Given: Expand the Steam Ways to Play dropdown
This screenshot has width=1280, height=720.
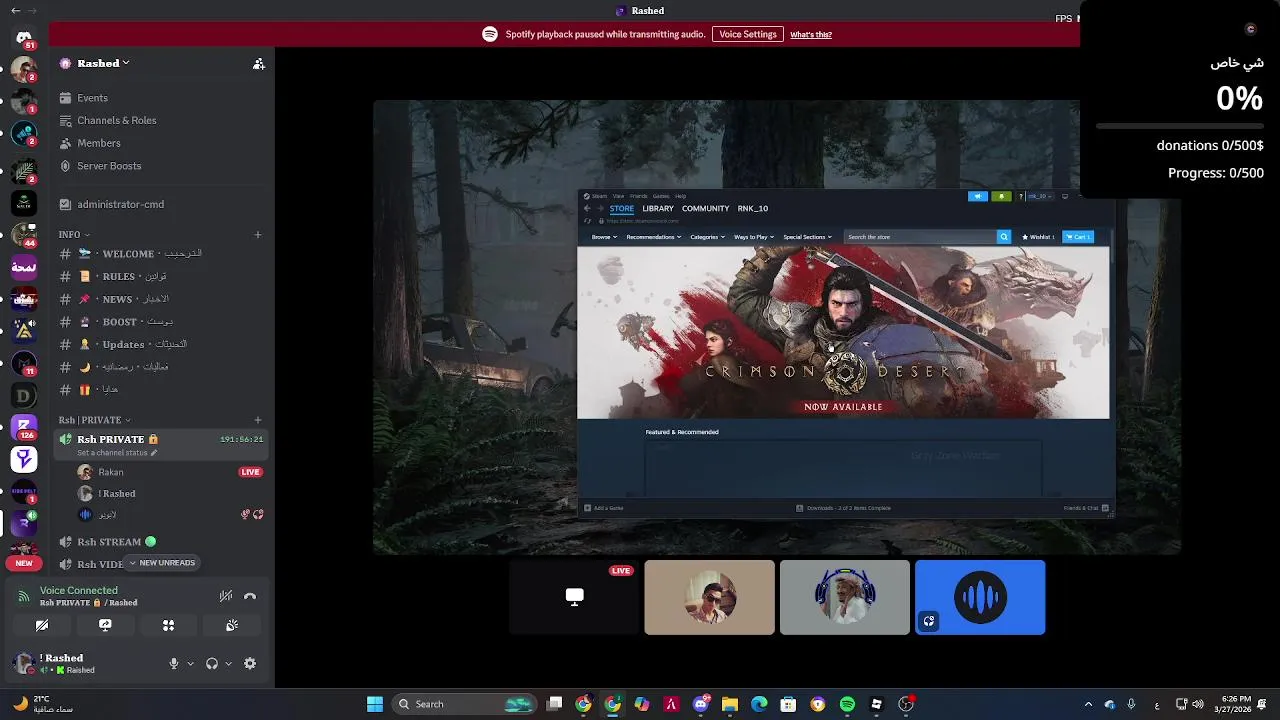Looking at the screenshot, I should coord(754,237).
